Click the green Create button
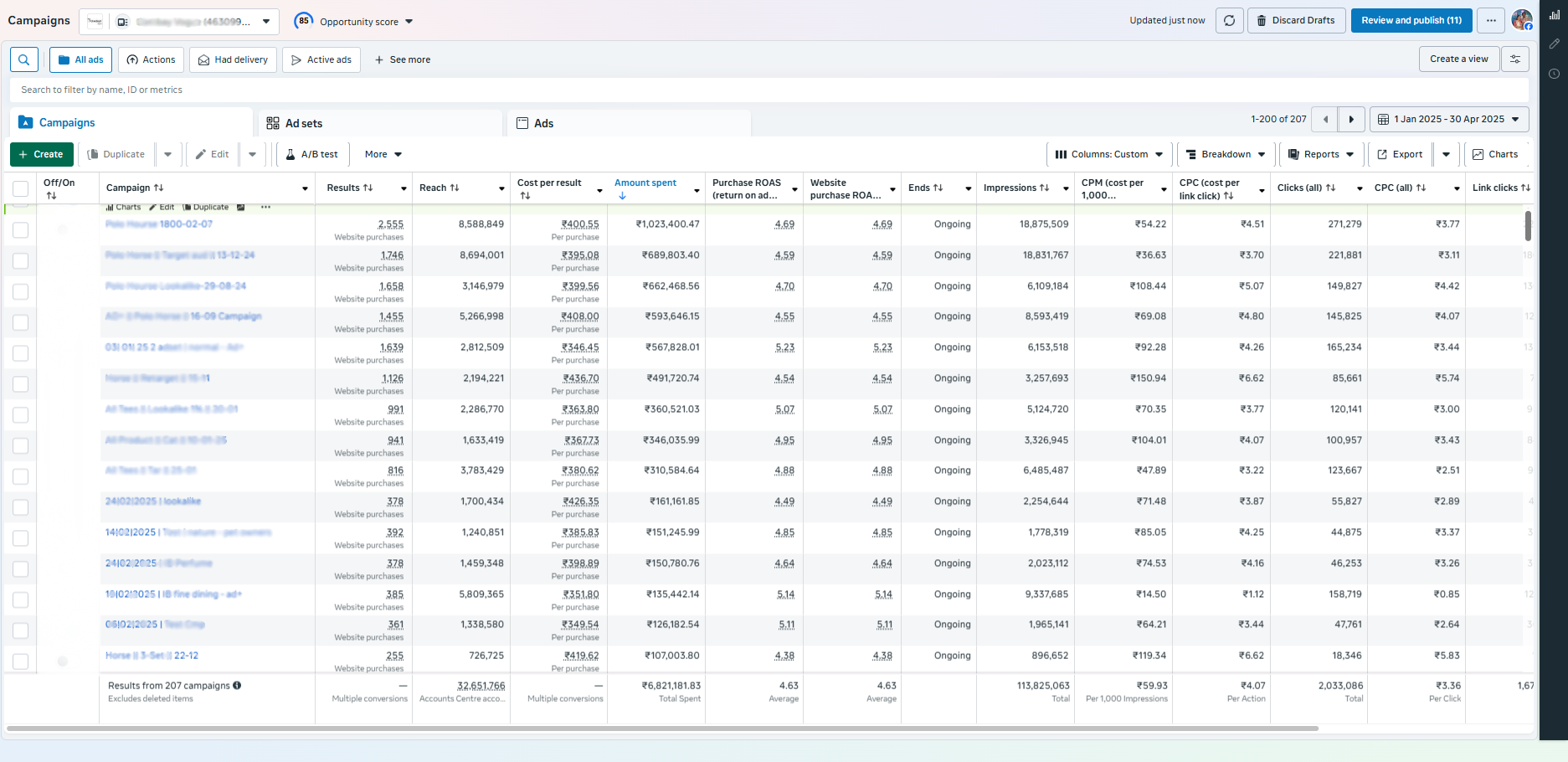The width and height of the screenshot is (1568, 762). coord(41,155)
